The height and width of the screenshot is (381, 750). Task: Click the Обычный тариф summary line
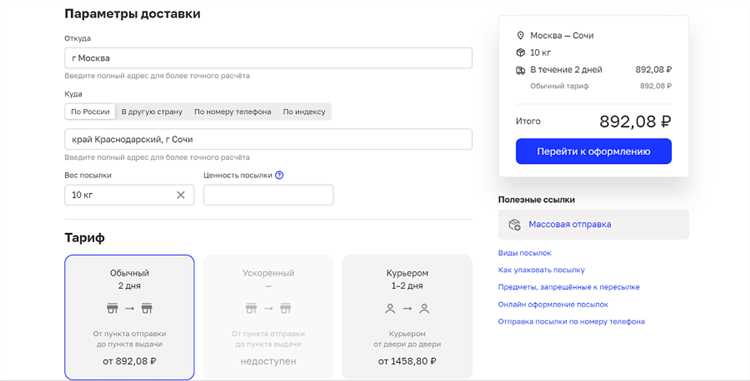tap(560, 86)
